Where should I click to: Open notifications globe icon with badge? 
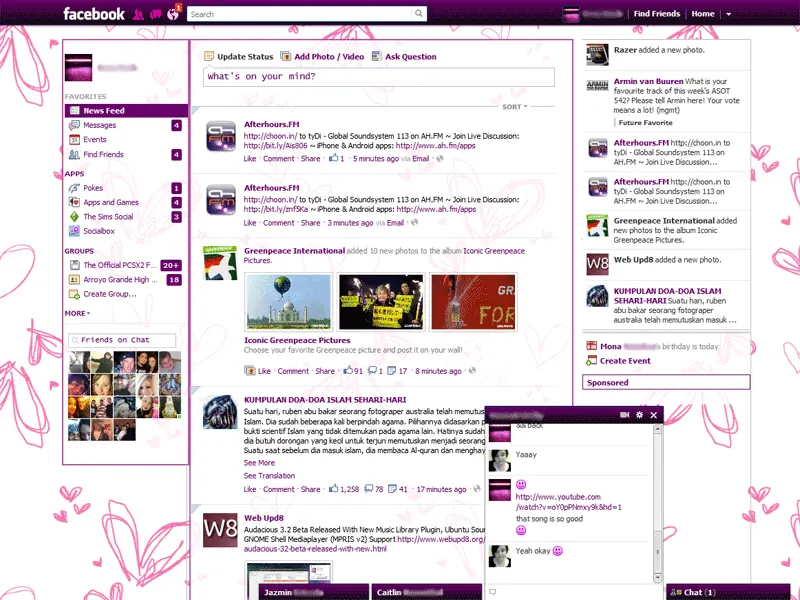[174, 13]
